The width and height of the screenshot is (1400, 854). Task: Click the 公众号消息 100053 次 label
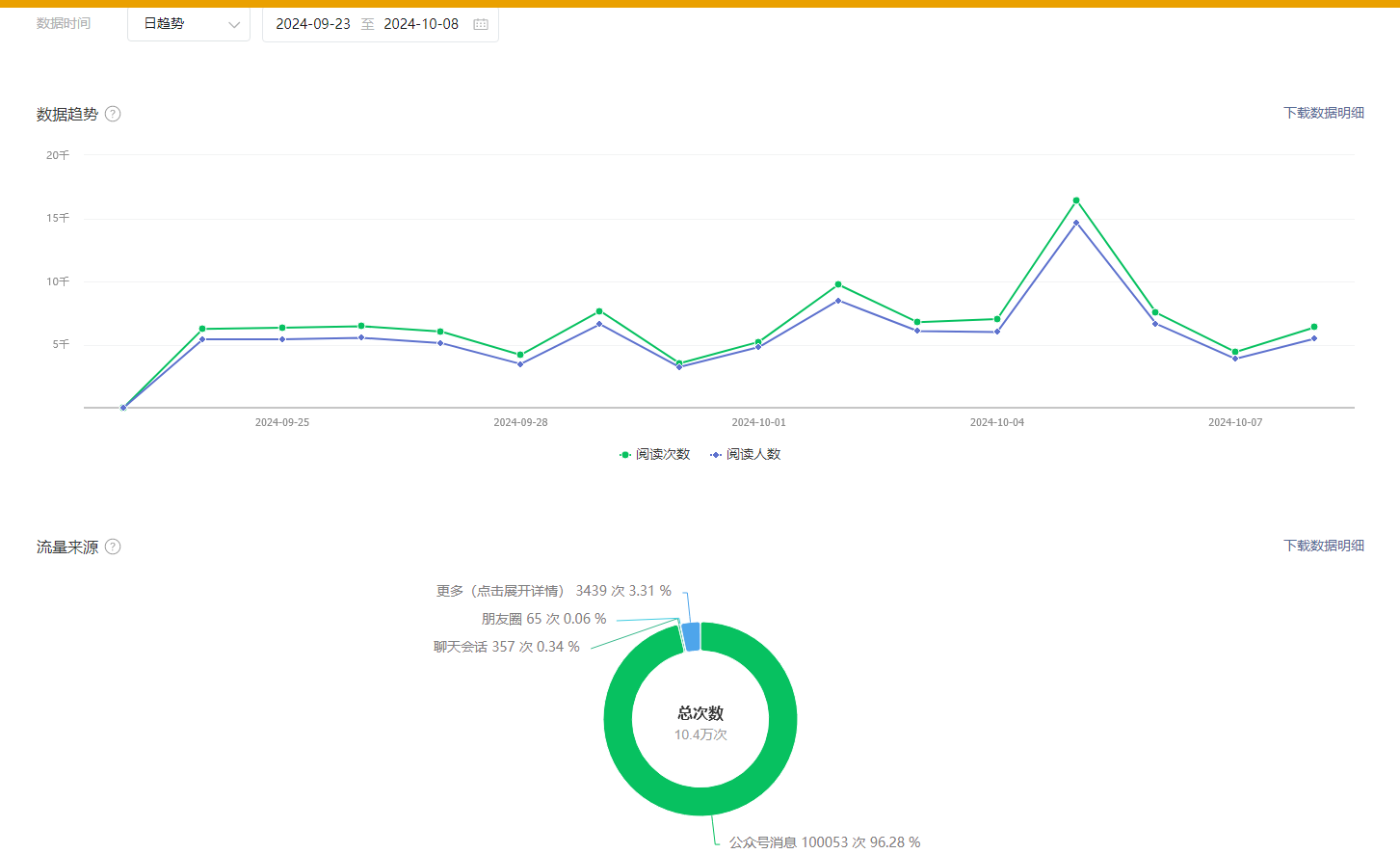tap(824, 842)
